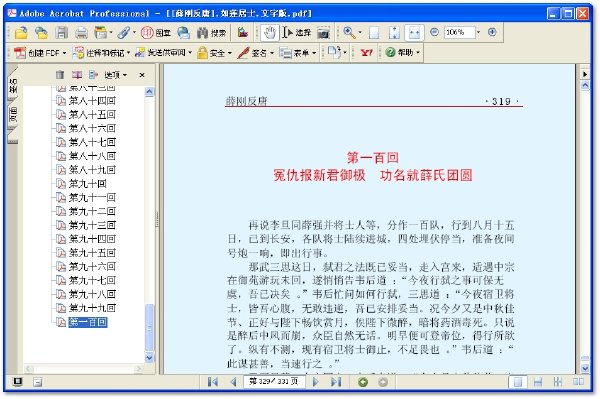Image resolution: width=600 pixels, height=399 pixels.
Task: Go to first page arrow
Action: [213, 382]
